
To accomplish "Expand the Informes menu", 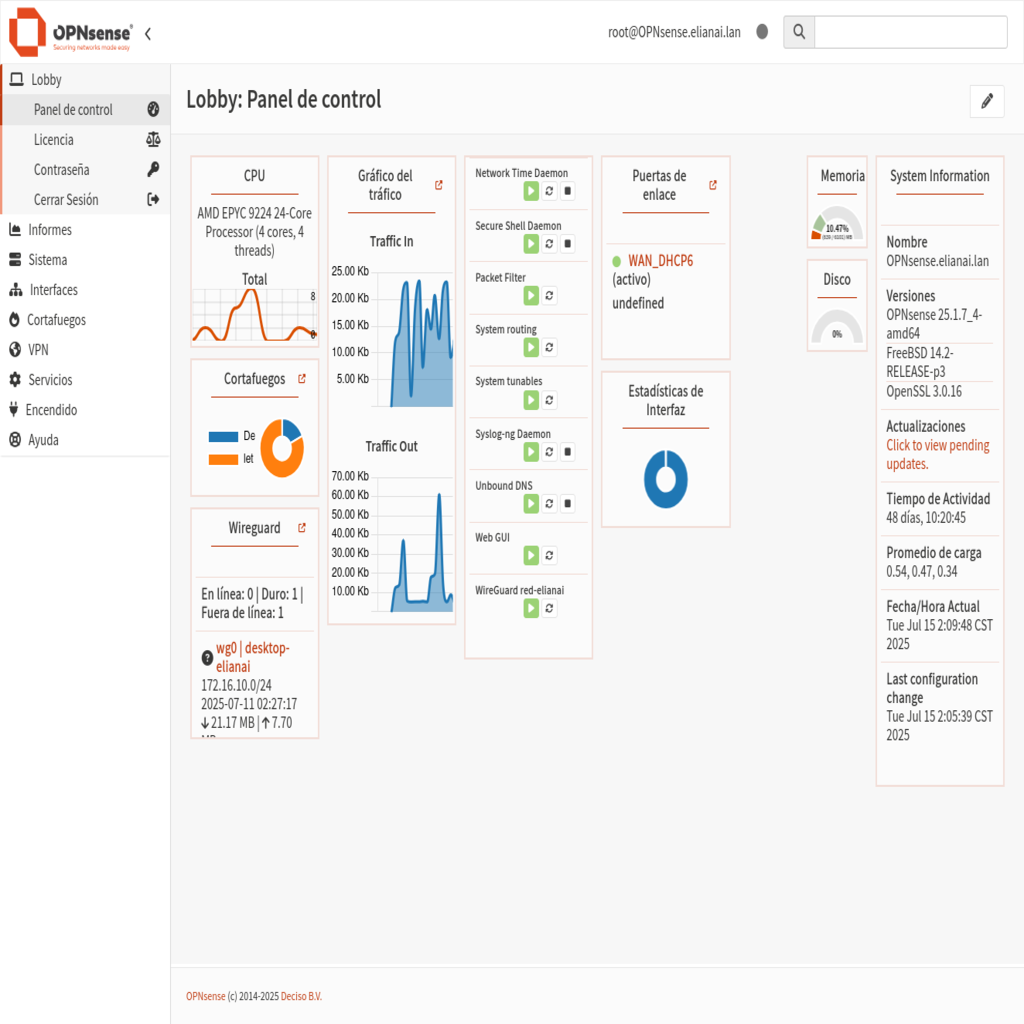I will point(85,229).
